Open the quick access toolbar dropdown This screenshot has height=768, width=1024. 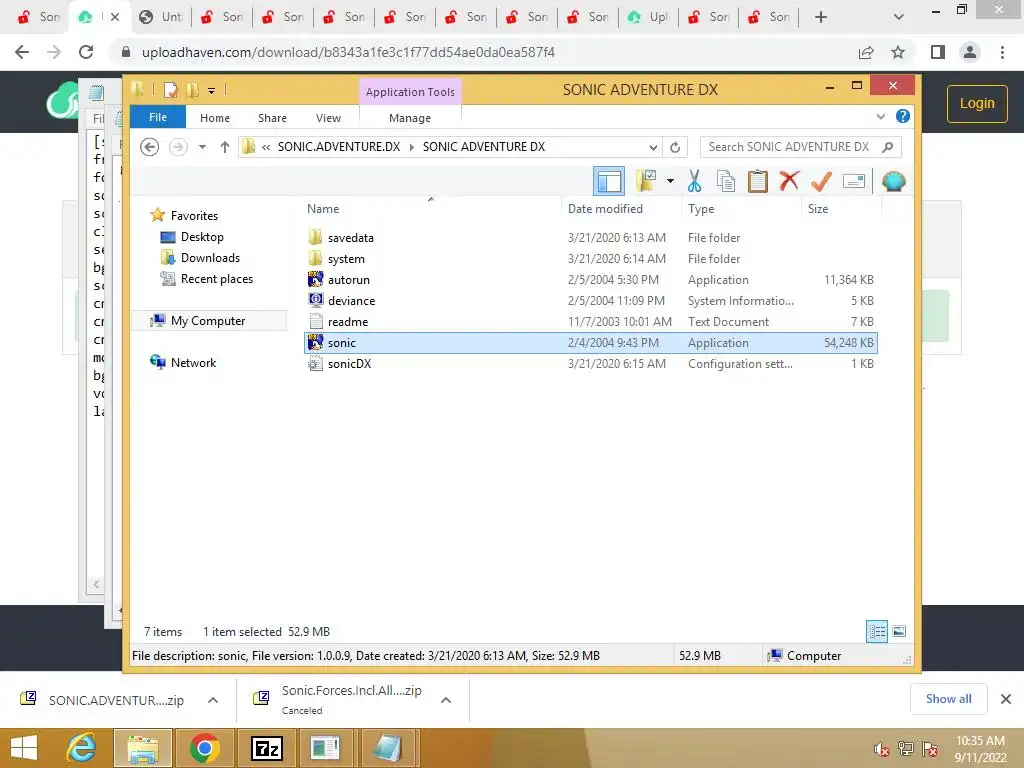click(x=212, y=90)
